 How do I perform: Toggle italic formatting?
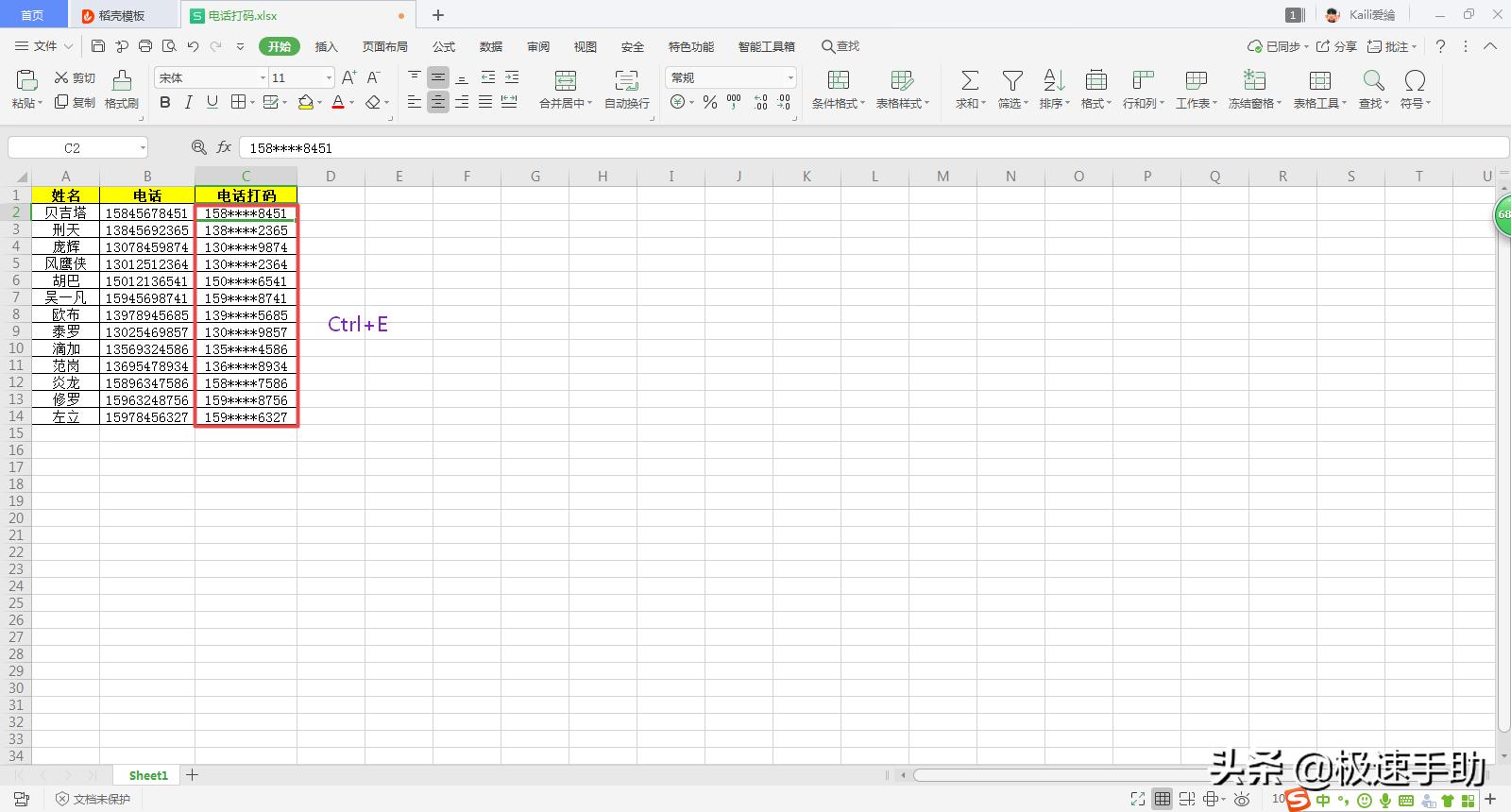coord(188,102)
